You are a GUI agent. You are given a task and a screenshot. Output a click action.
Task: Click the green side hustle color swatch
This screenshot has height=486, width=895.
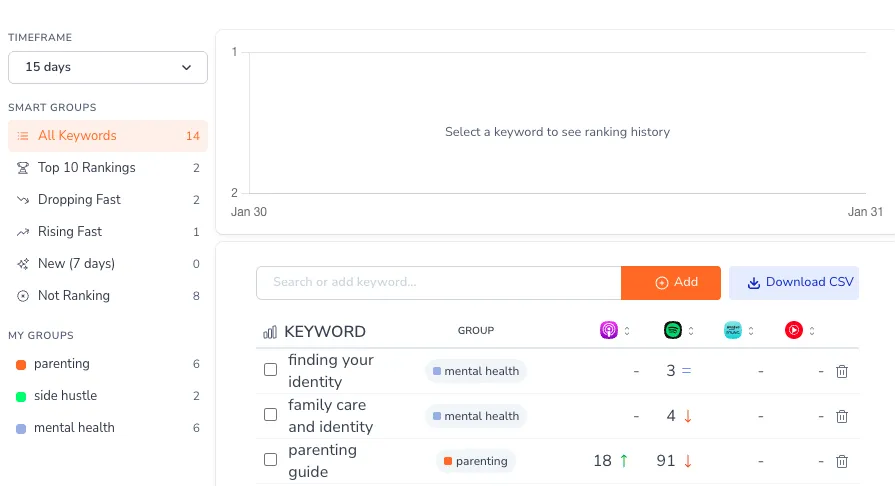pyautogui.click(x=21, y=397)
